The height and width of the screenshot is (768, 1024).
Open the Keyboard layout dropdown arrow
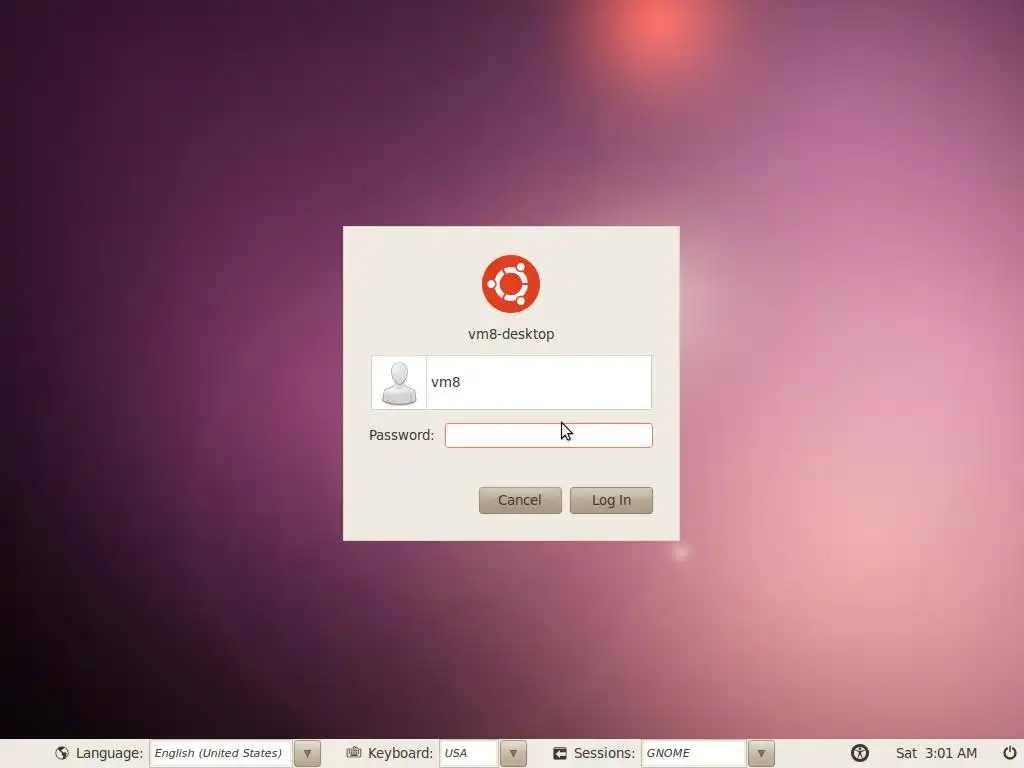[x=513, y=753]
